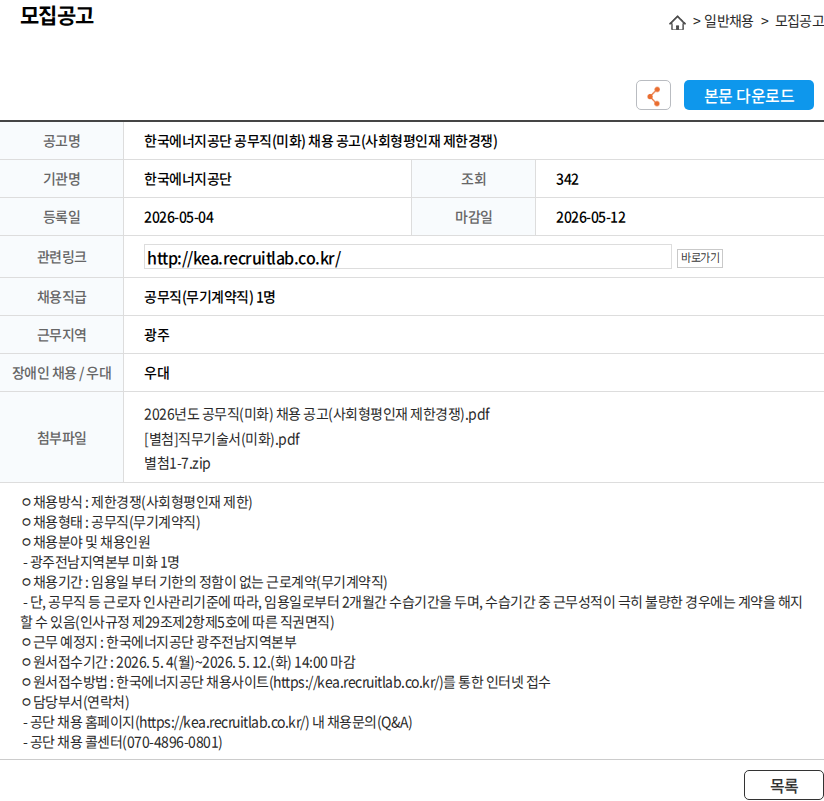Click the 바로가기 button
This screenshot has height=801, width=824.
699,258
